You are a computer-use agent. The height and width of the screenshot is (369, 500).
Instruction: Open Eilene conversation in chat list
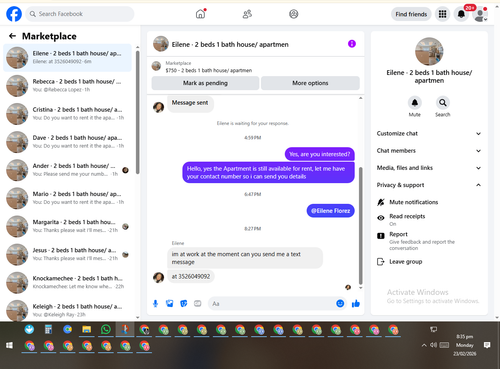67,57
